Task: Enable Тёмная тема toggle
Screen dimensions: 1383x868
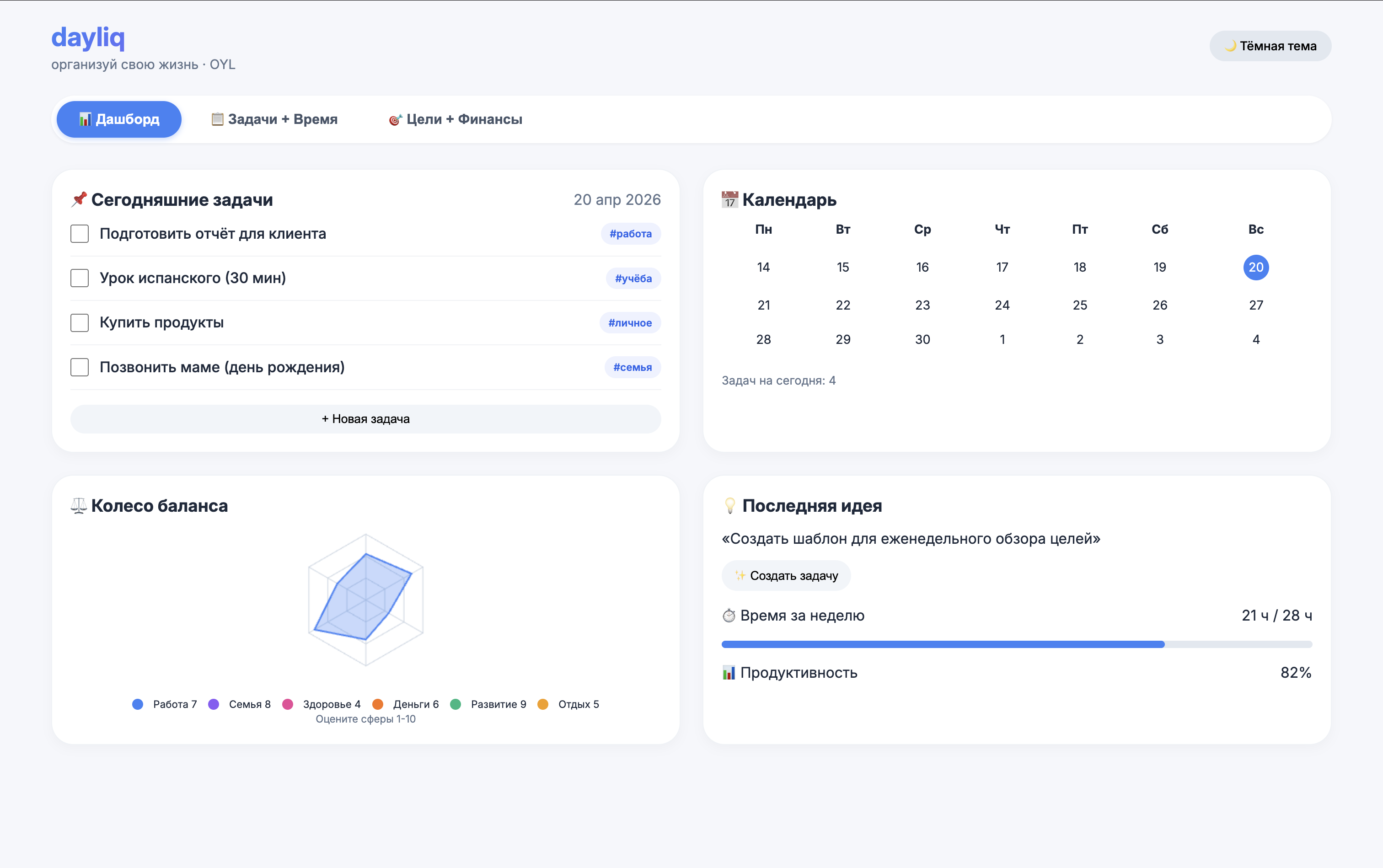Action: [1270, 46]
